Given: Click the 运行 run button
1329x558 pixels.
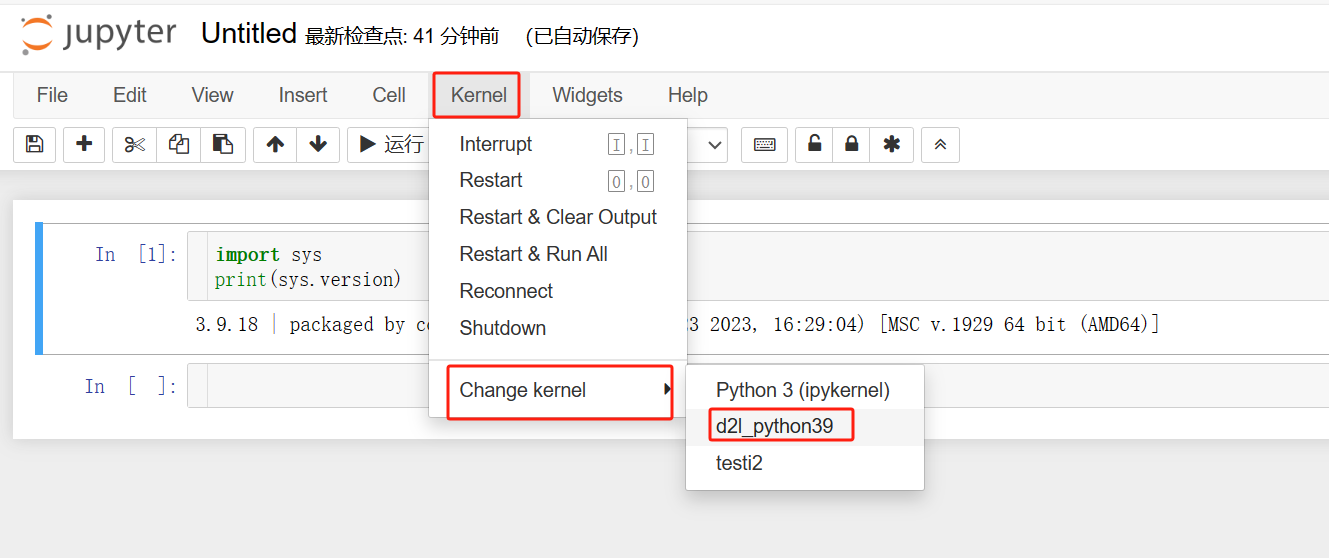Looking at the screenshot, I should coord(390,144).
